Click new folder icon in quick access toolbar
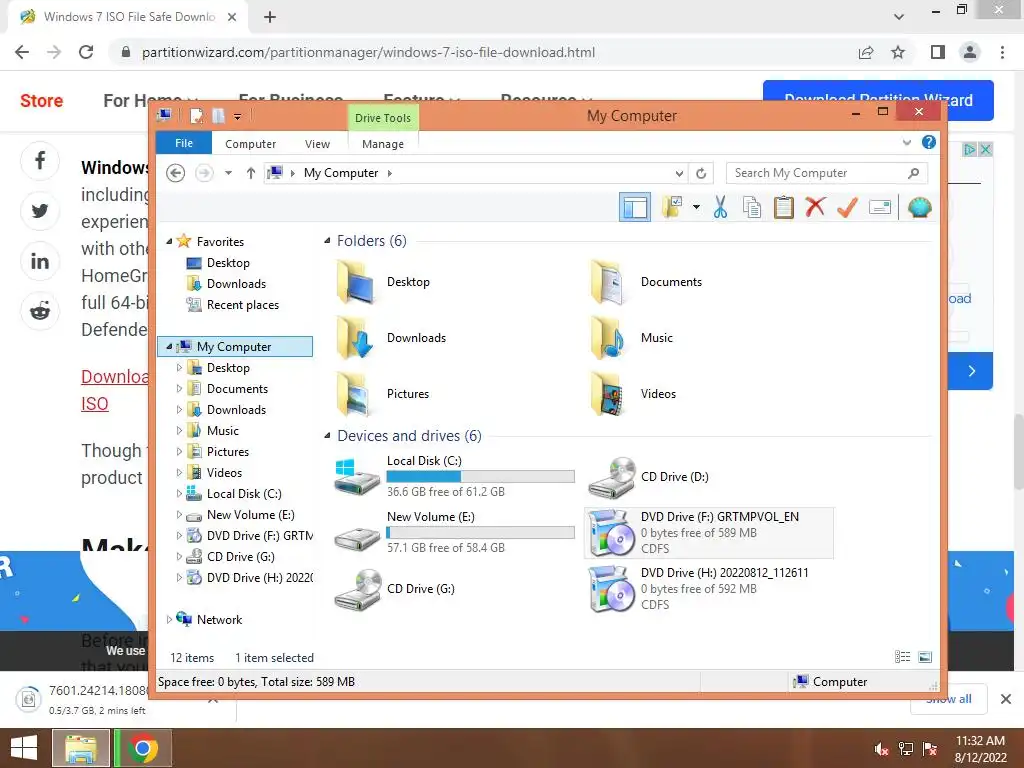Image resolution: width=1024 pixels, height=768 pixels. click(x=218, y=116)
